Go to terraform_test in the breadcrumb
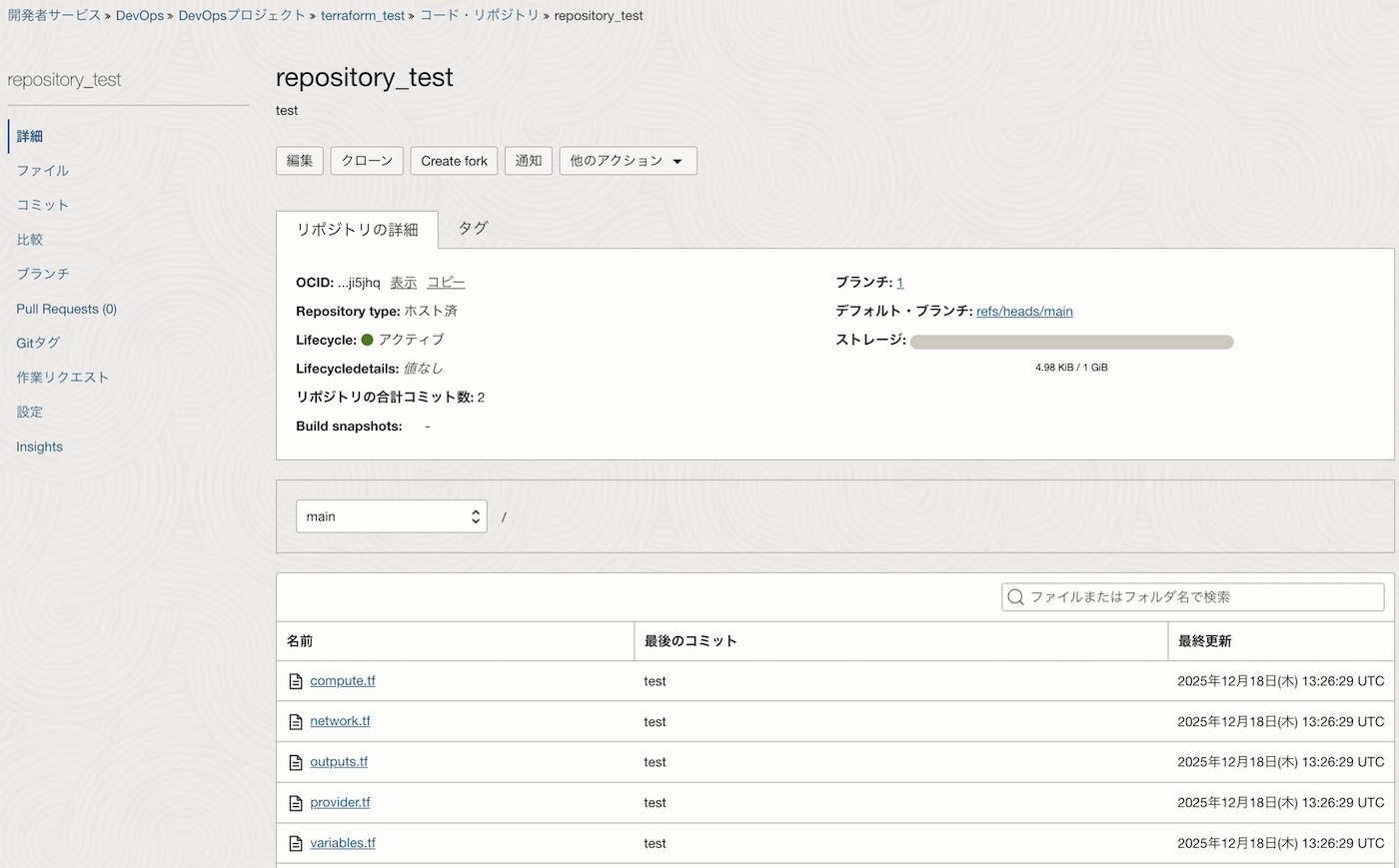This screenshot has height=868, width=1399. [363, 16]
